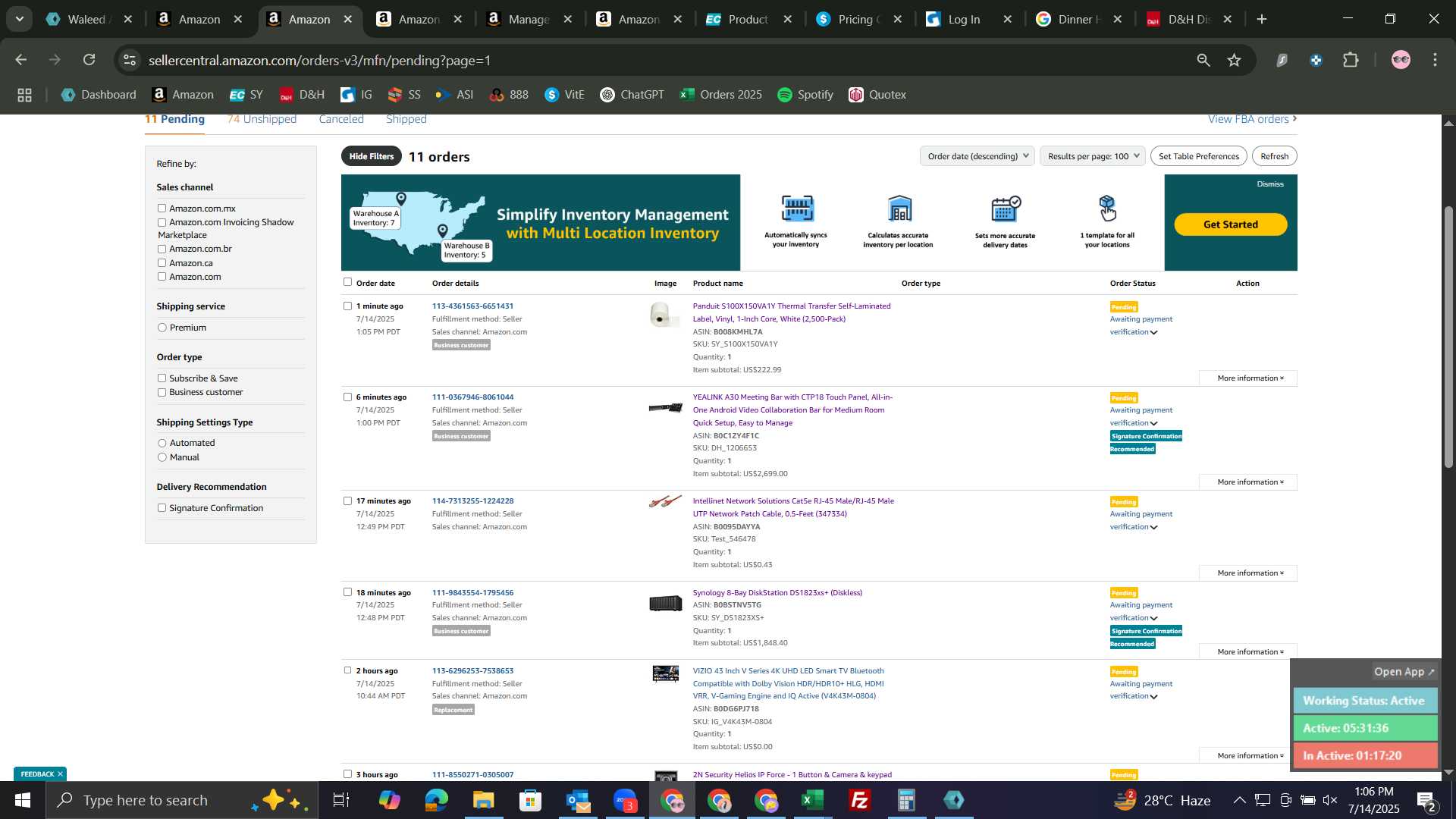Open the D&H bookmark
This screenshot has width=1456, height=819.
(x=302, y=95)
